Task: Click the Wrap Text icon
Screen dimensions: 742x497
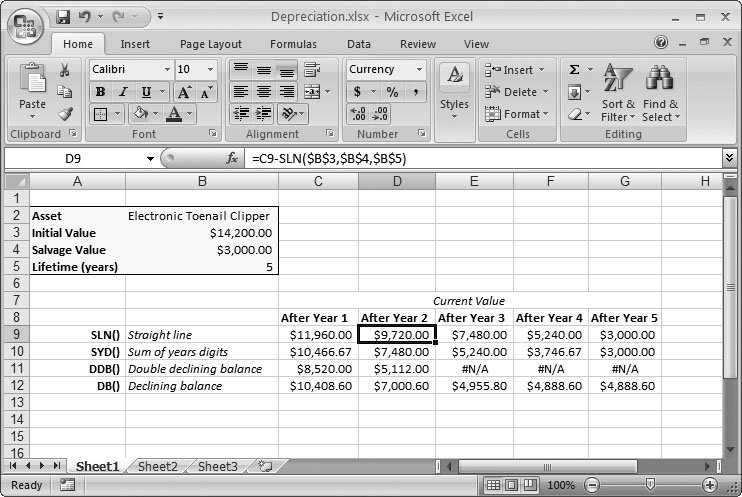Action: click(x=312, y=70)
